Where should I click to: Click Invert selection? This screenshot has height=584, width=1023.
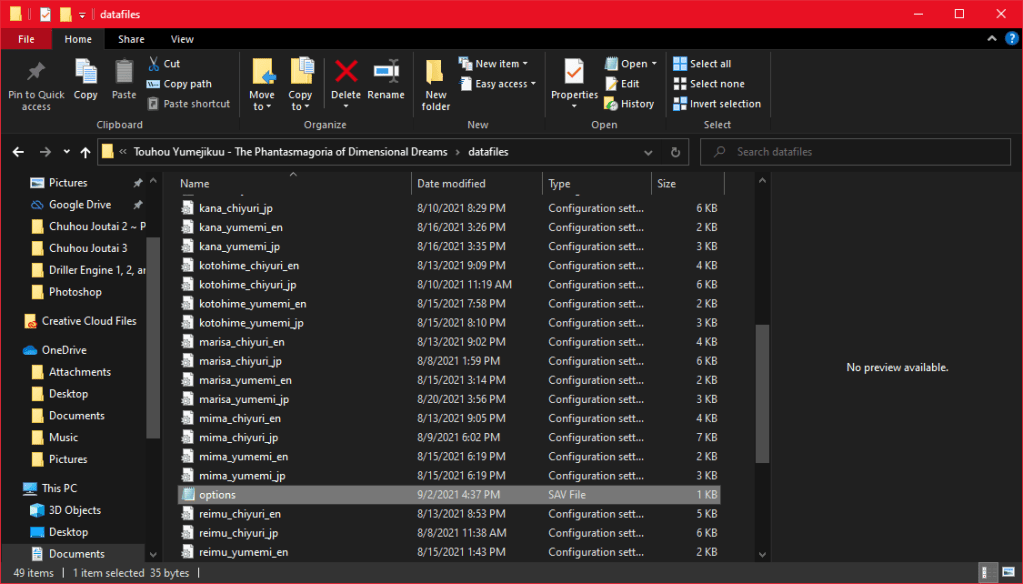(x=716, y=104)
